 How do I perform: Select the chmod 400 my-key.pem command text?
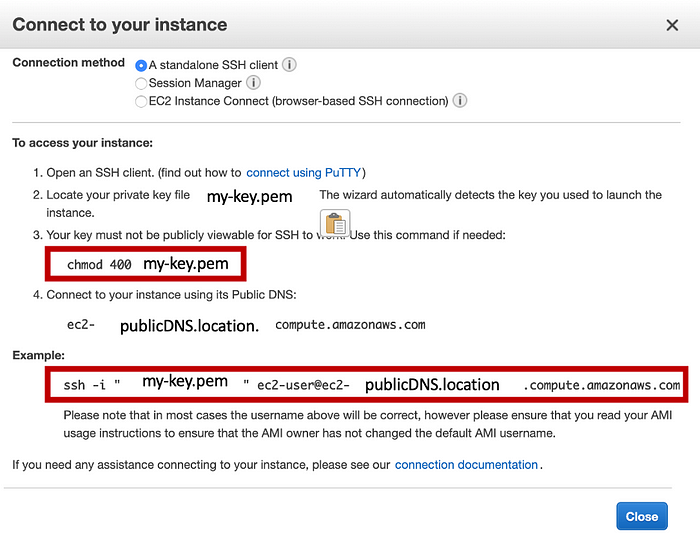point(148,264)
